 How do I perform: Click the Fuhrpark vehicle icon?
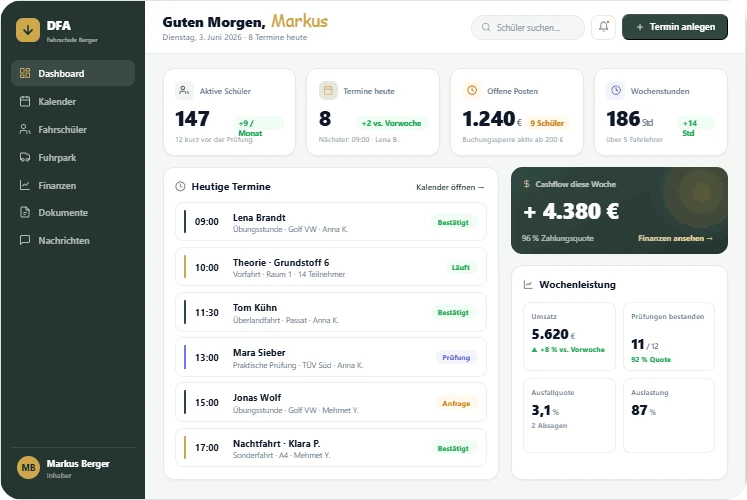coord(25,158)
